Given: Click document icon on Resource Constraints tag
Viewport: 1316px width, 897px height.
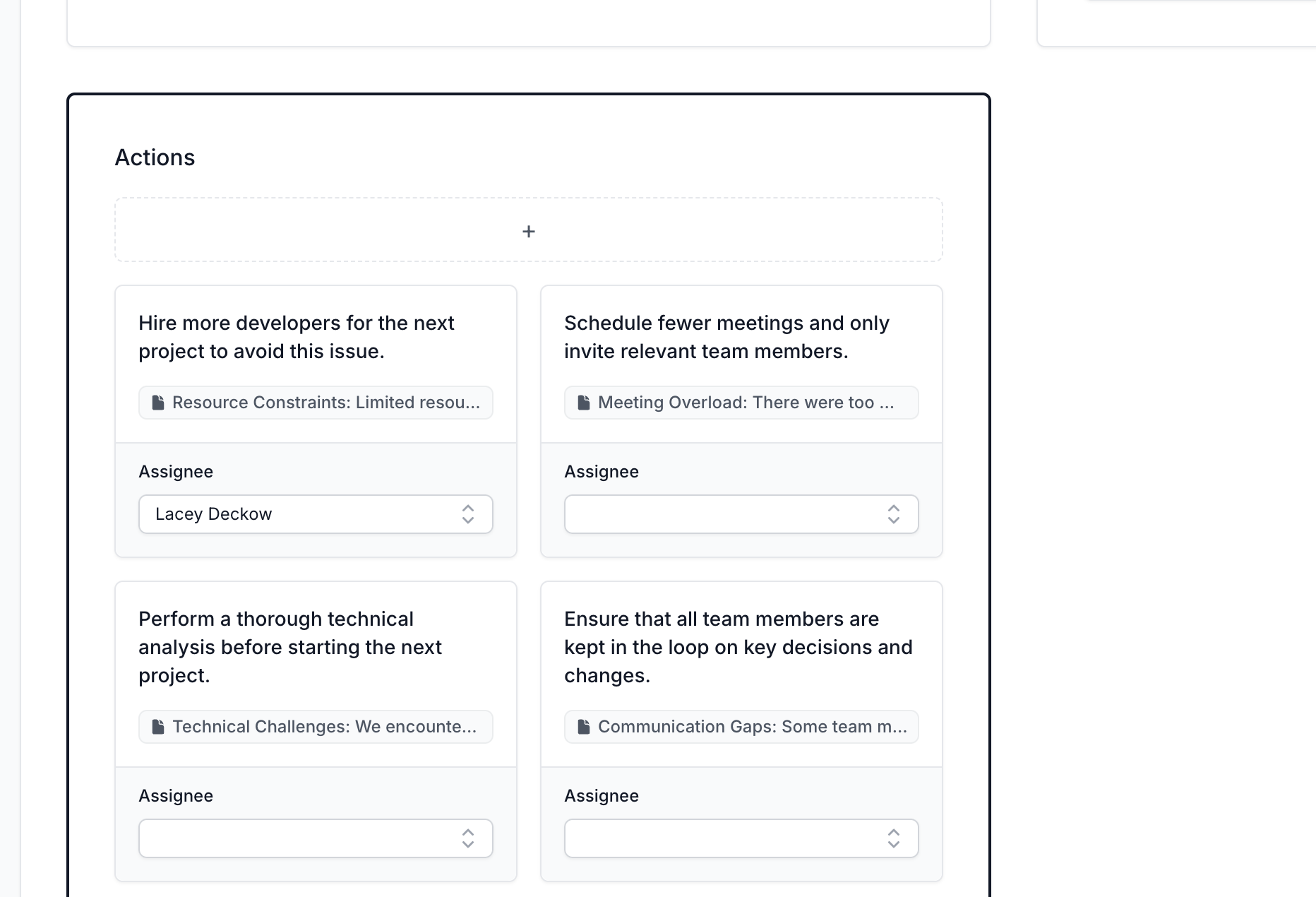Looking at the screenshot, I should click(158, 403).
